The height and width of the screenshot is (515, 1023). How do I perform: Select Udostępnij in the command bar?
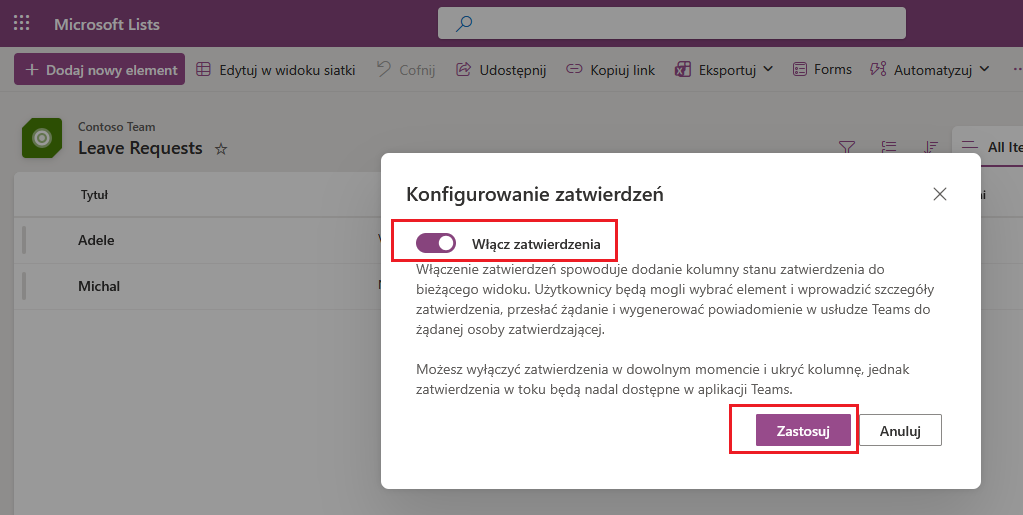pyautogui.click(x=501, y=70)
